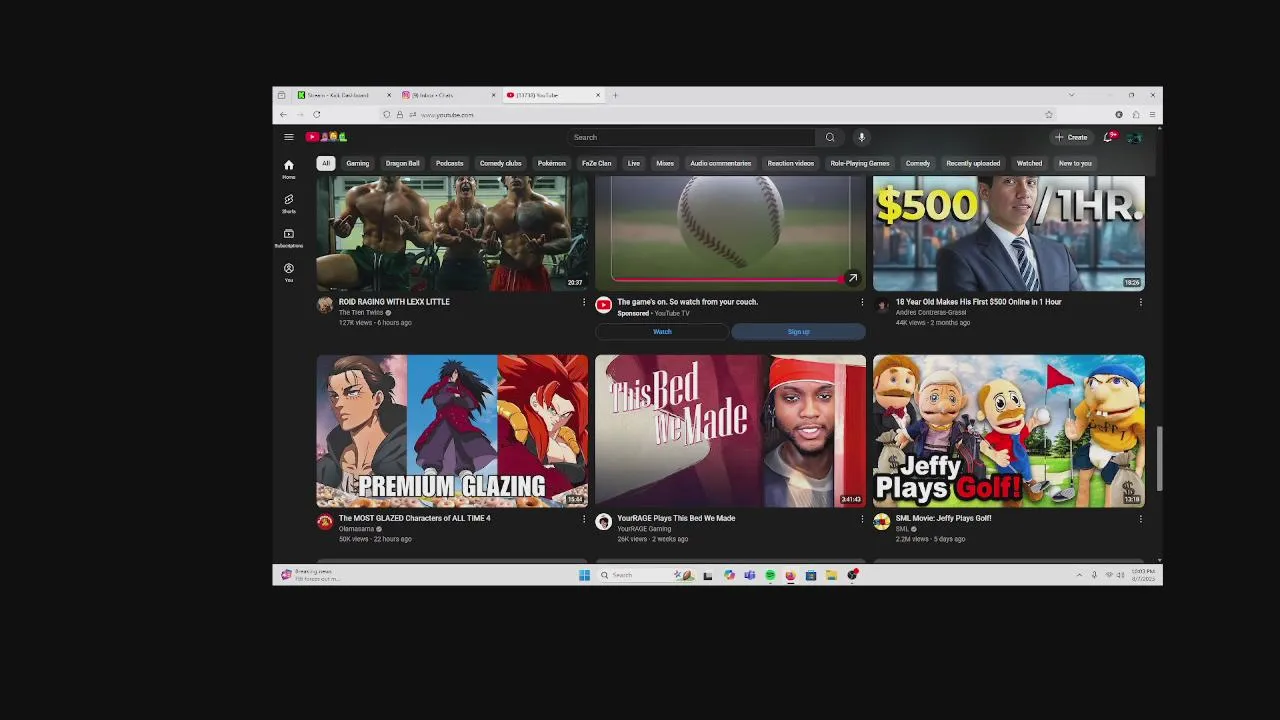The height and width of the screenshot is (720, 1280).
Task: Open The Tren Twins channel avatar
Action: click(324, 305)
